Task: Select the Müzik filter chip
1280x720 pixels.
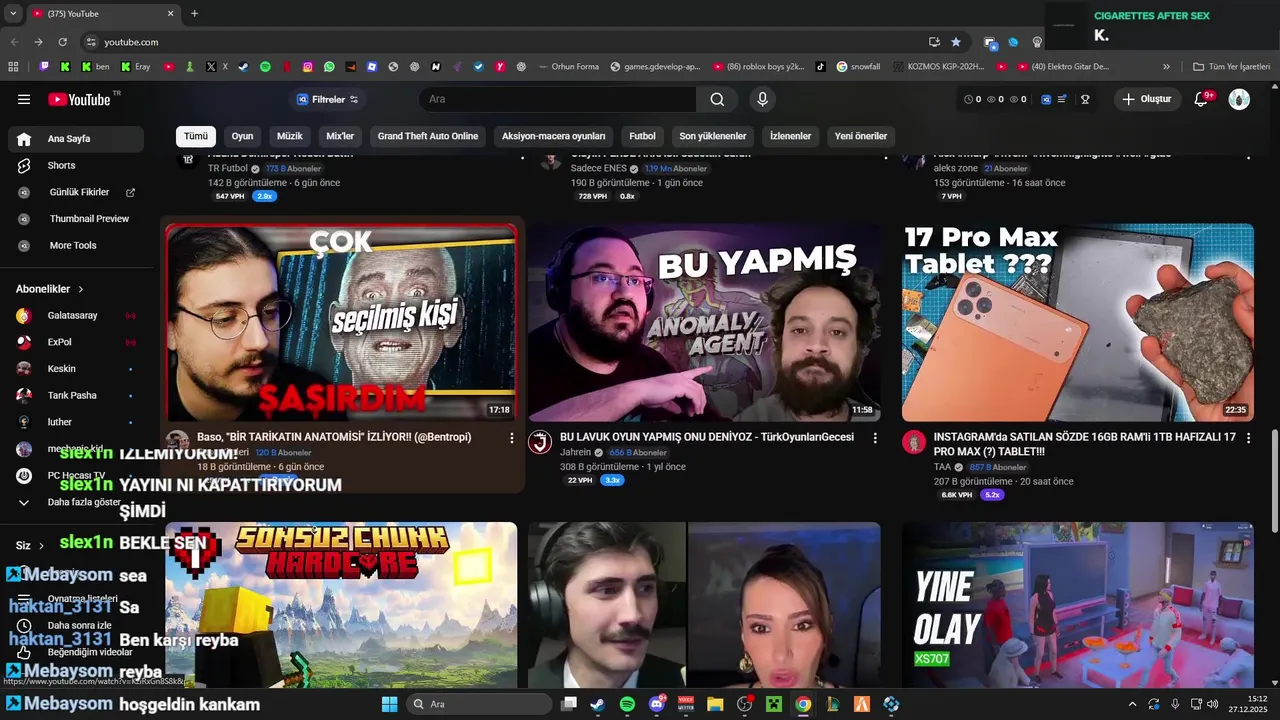Action: coord(290,136)
